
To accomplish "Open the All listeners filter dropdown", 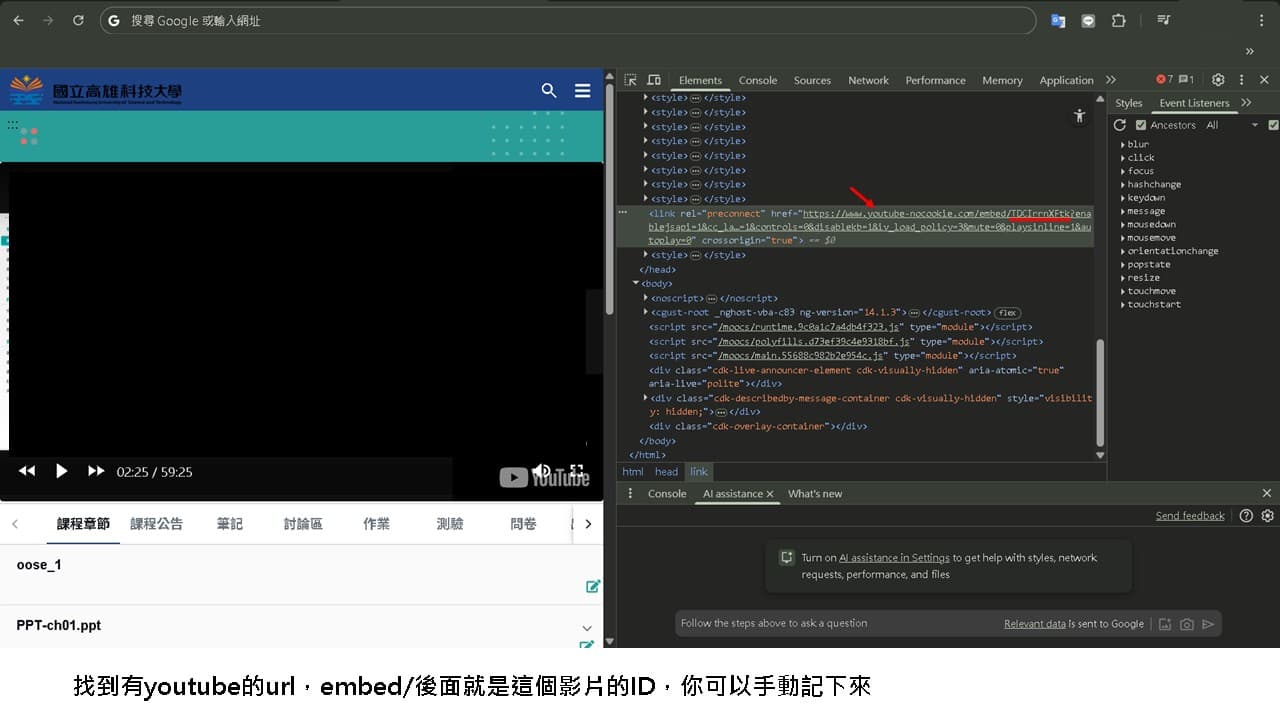I will tap(1232, 125).
